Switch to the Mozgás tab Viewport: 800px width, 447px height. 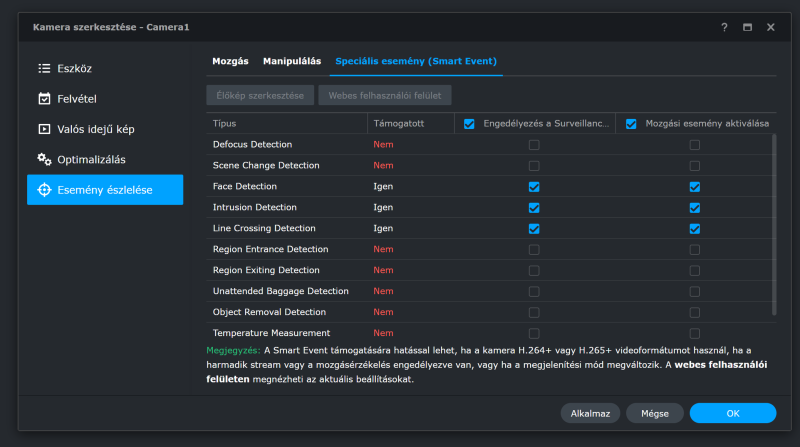(x=230, y=61)
